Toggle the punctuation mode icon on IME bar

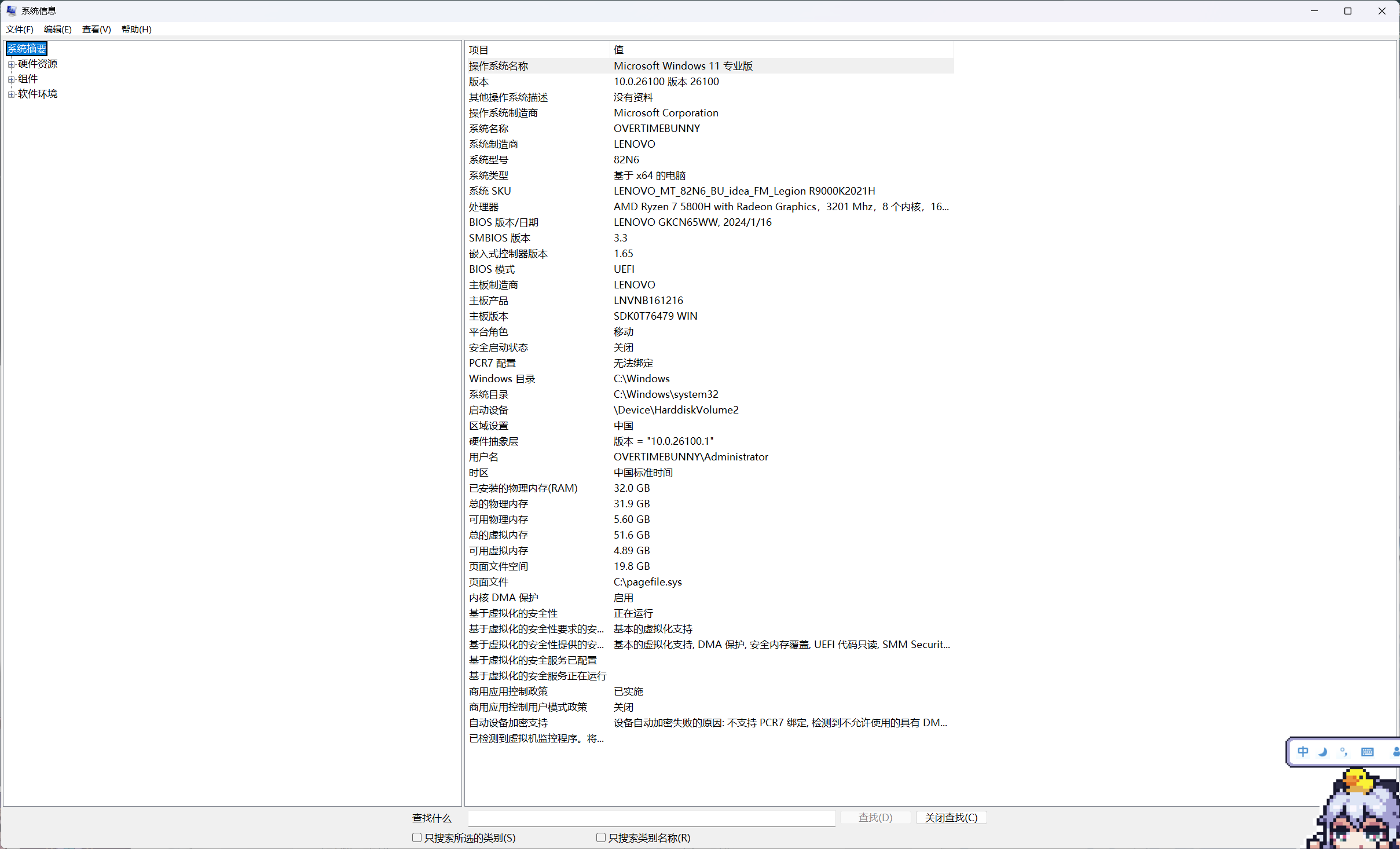(1344, 752)
